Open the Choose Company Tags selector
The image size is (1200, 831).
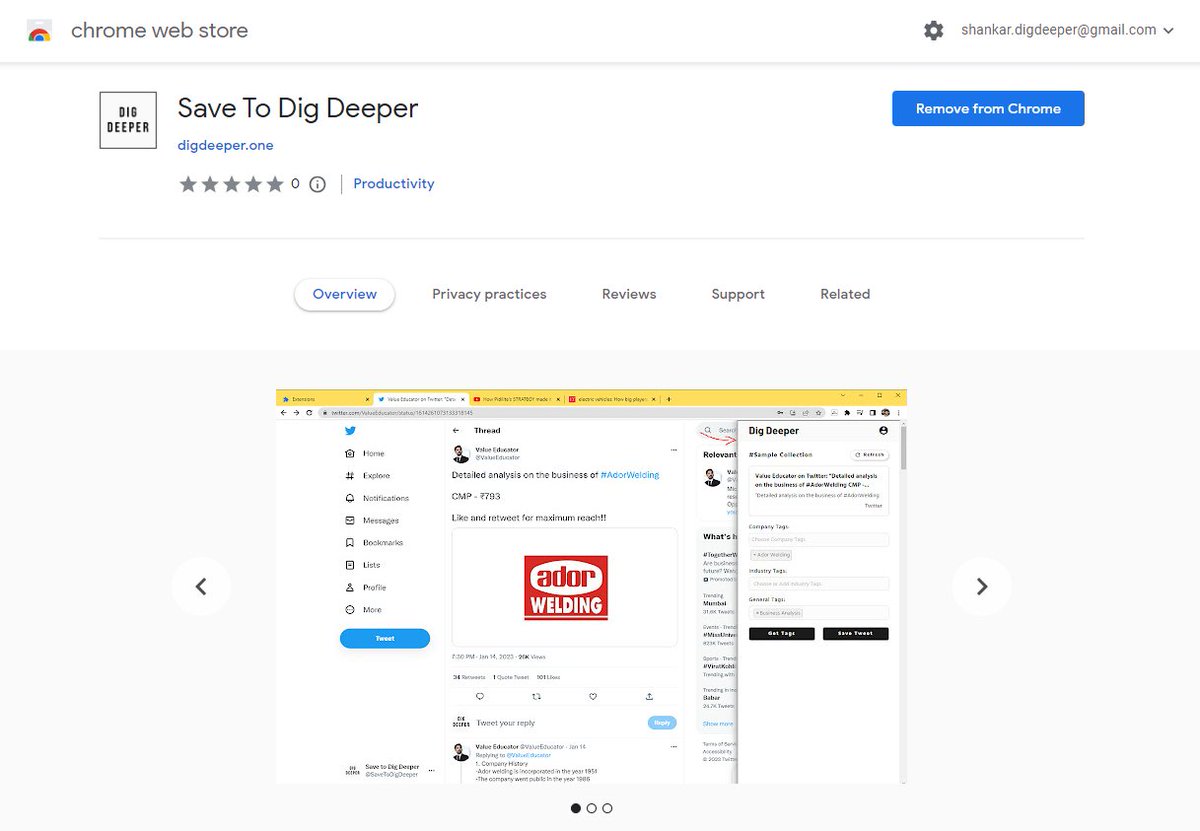pyautogui.click(x=819, y=539)
